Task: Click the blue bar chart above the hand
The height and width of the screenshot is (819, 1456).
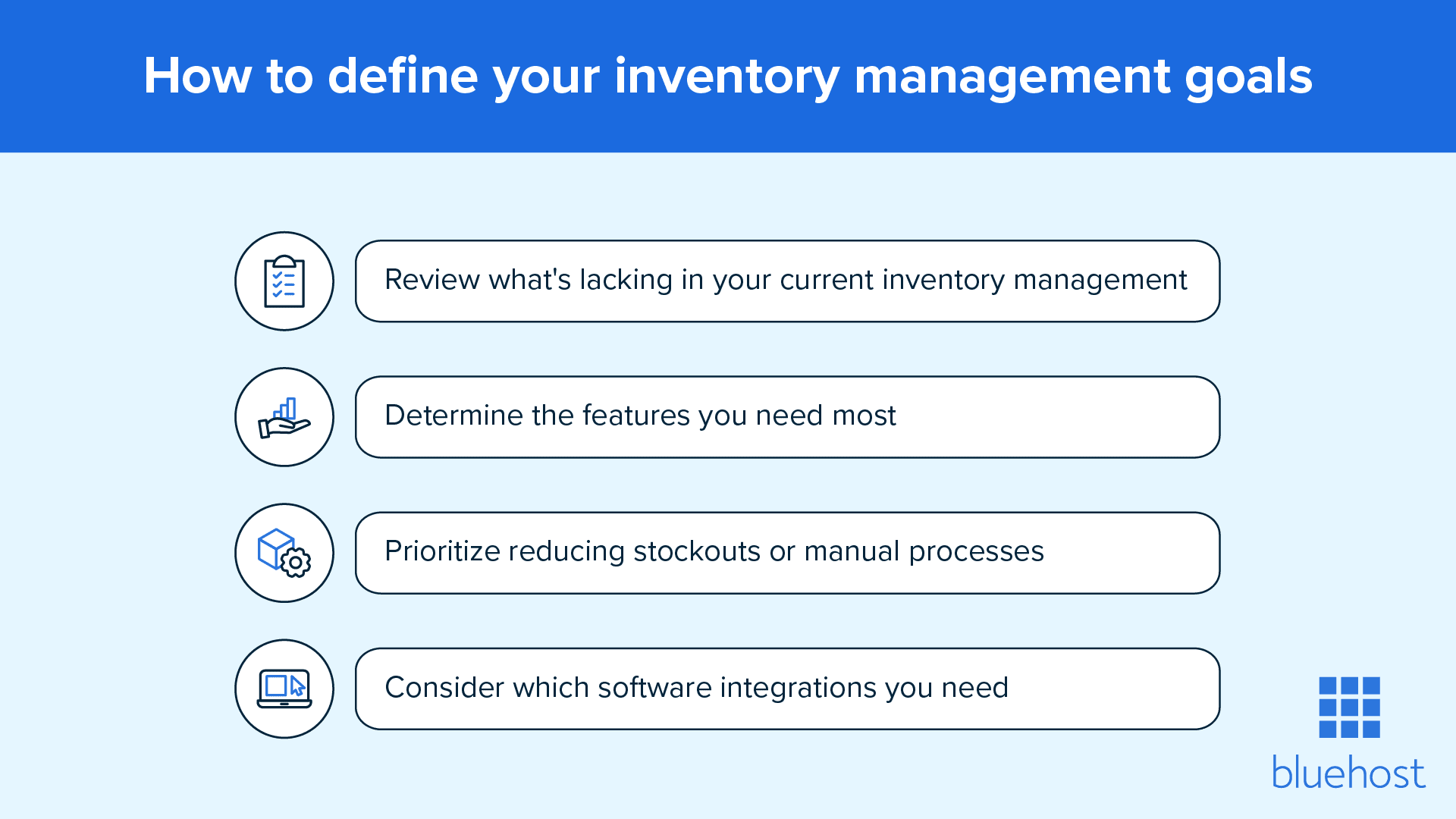Action: [x=286, y=409]
